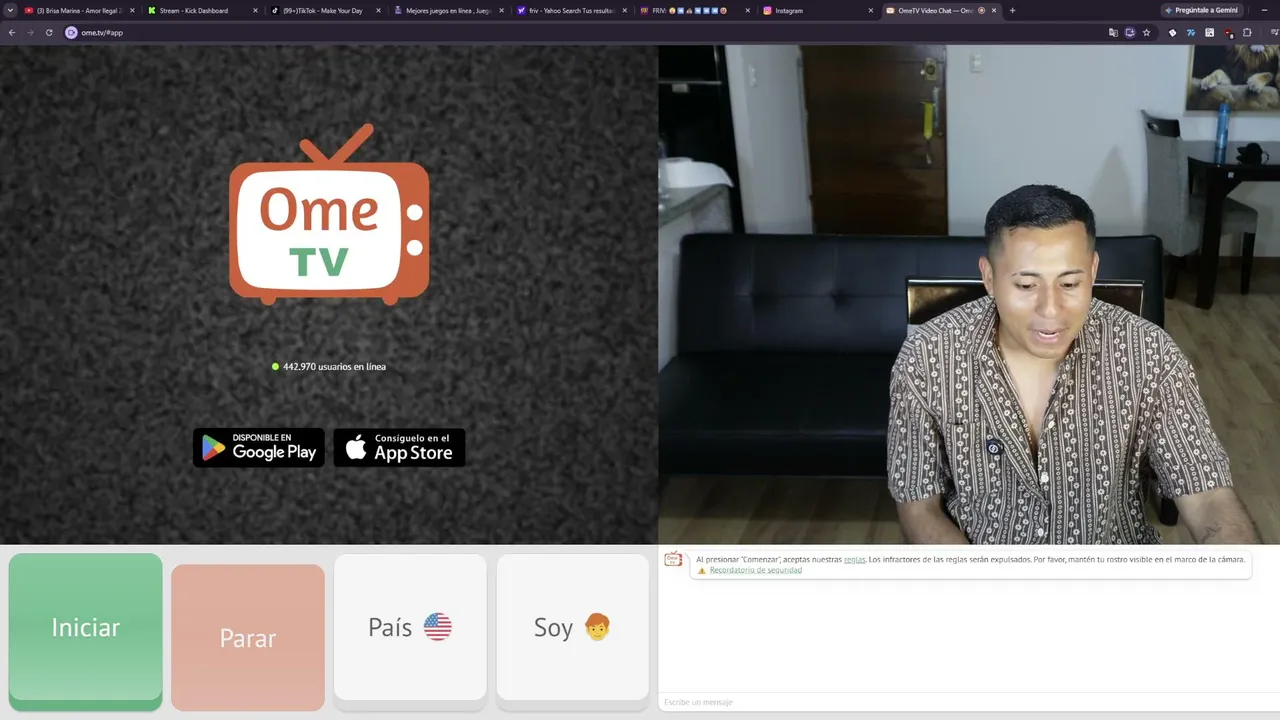This screenshot has height=720, width=1280.
Task: Click the Iniciar button to start chatting
Action: pyautogui.click(x=85, y=631)
